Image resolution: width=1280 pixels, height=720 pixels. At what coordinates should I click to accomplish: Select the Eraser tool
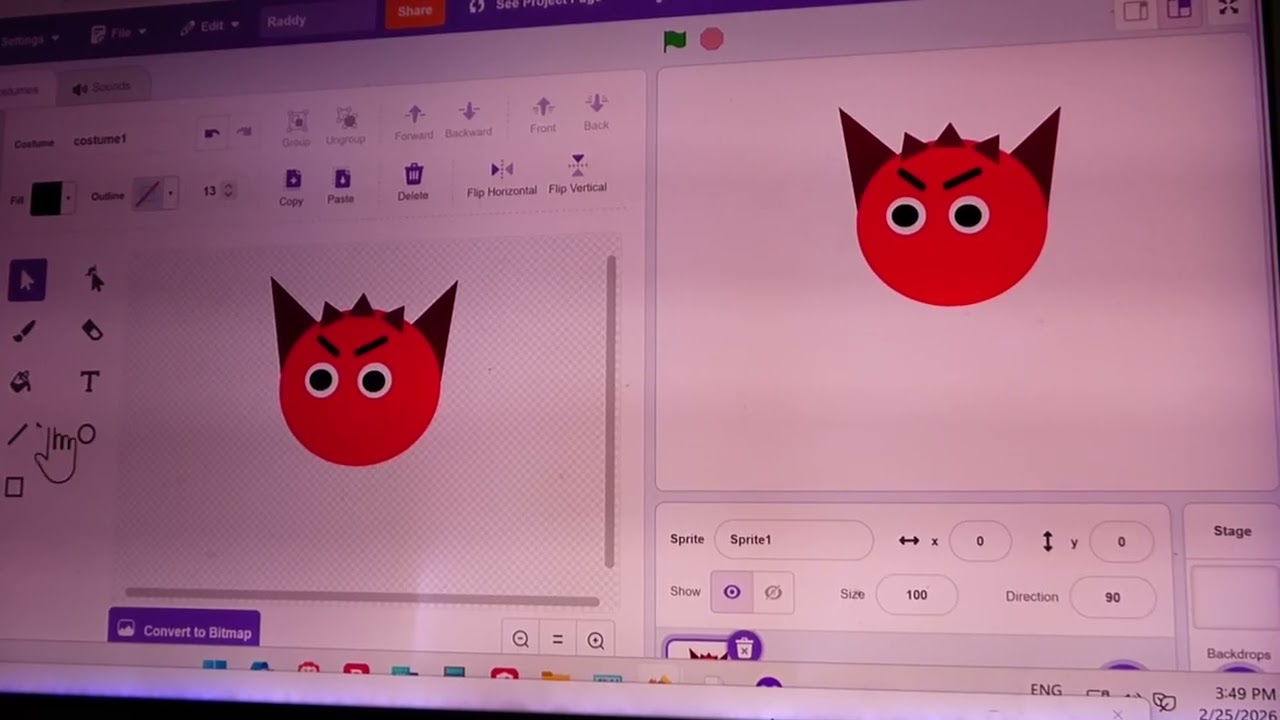click(x=92, y=330)
